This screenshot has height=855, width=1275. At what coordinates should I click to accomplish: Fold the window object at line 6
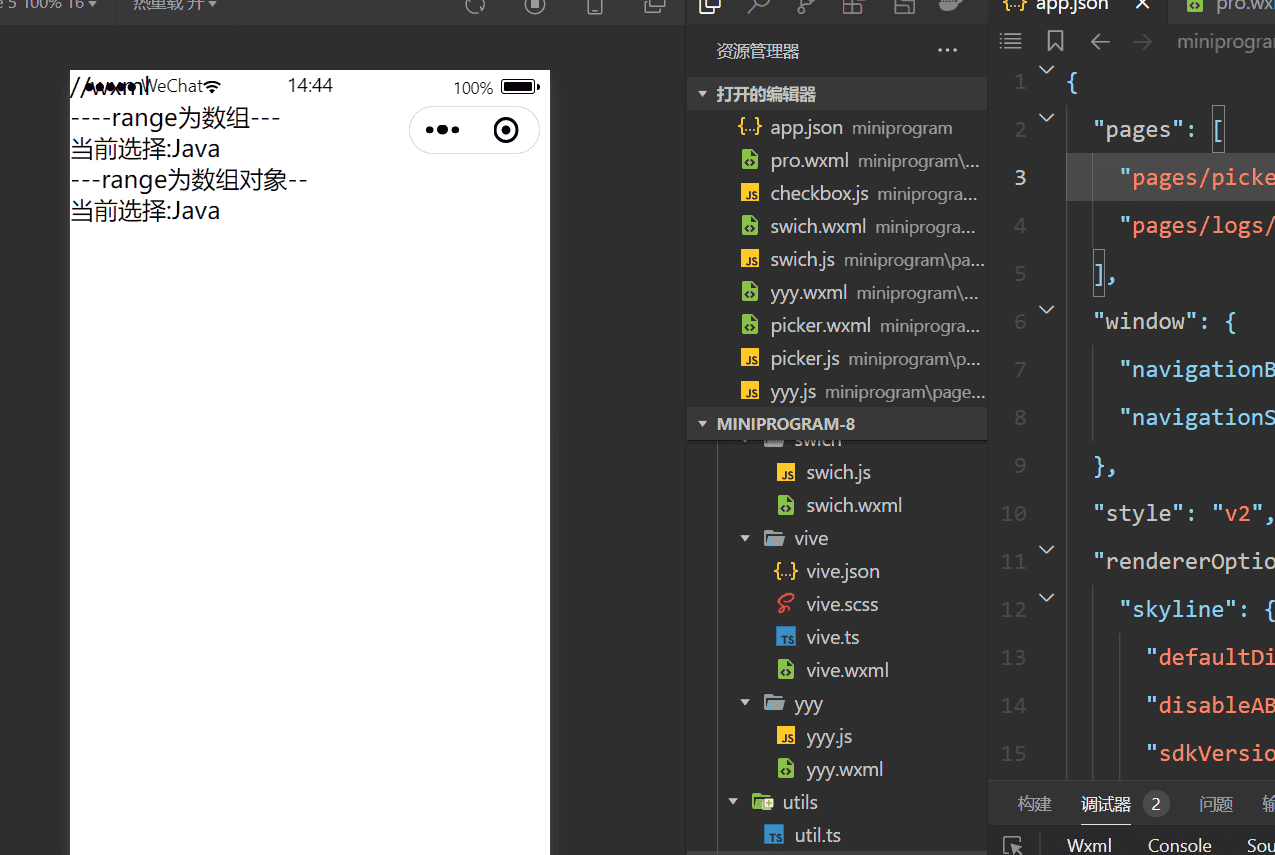pos(1046,309)
